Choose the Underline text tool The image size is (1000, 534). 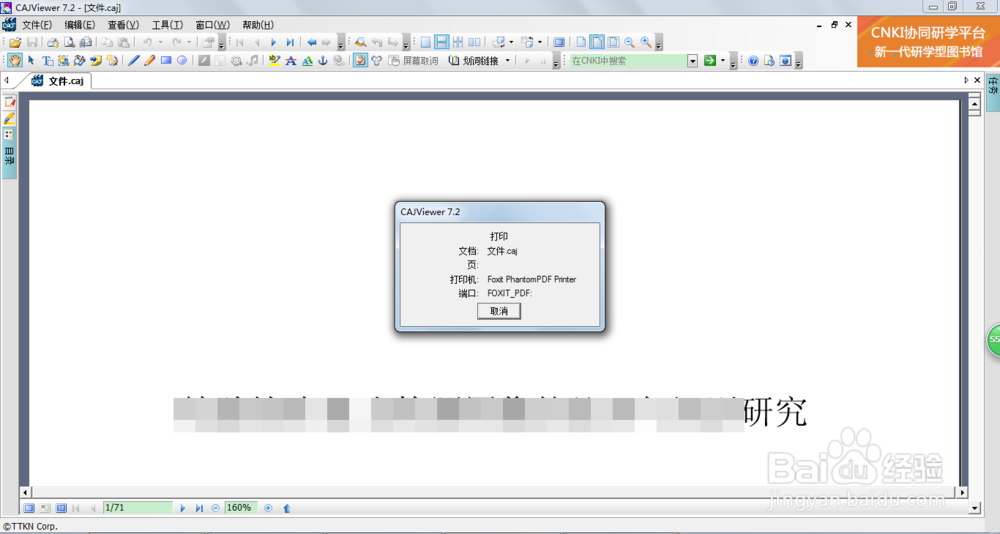(x=307, y=61)
